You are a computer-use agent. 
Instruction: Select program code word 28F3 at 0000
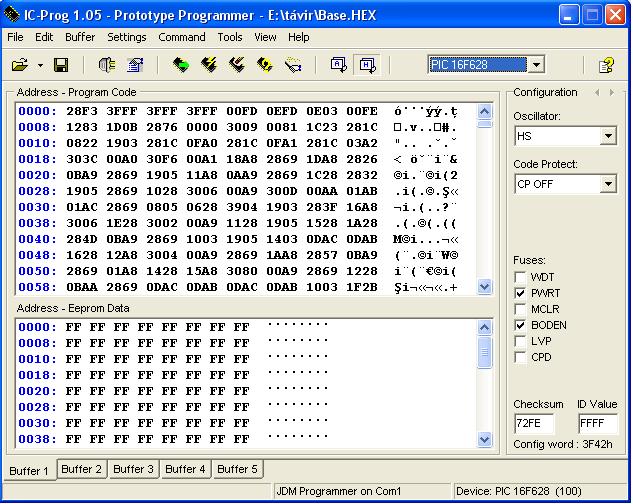(82, 111)
